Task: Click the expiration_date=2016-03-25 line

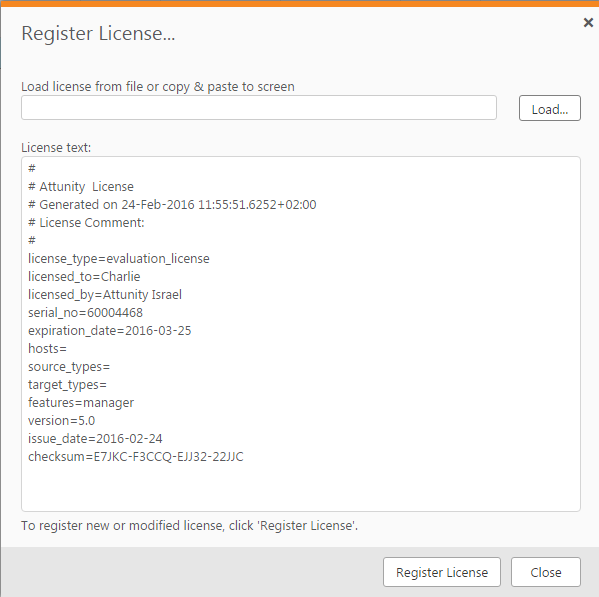Action: [x=109, y=331]
